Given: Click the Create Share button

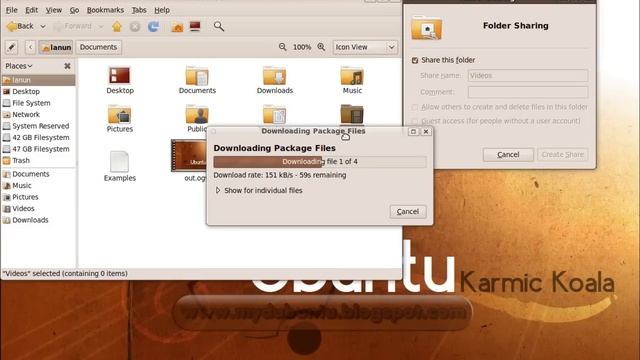Looking at the screenshot, I should (562, 155).
